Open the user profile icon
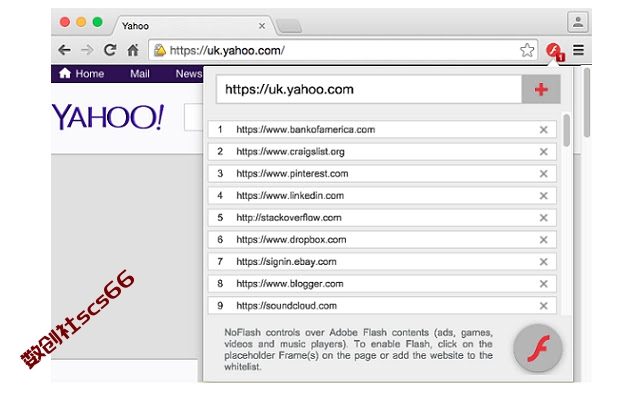Viewport: 640px width, 400px height. click(578, 22)
